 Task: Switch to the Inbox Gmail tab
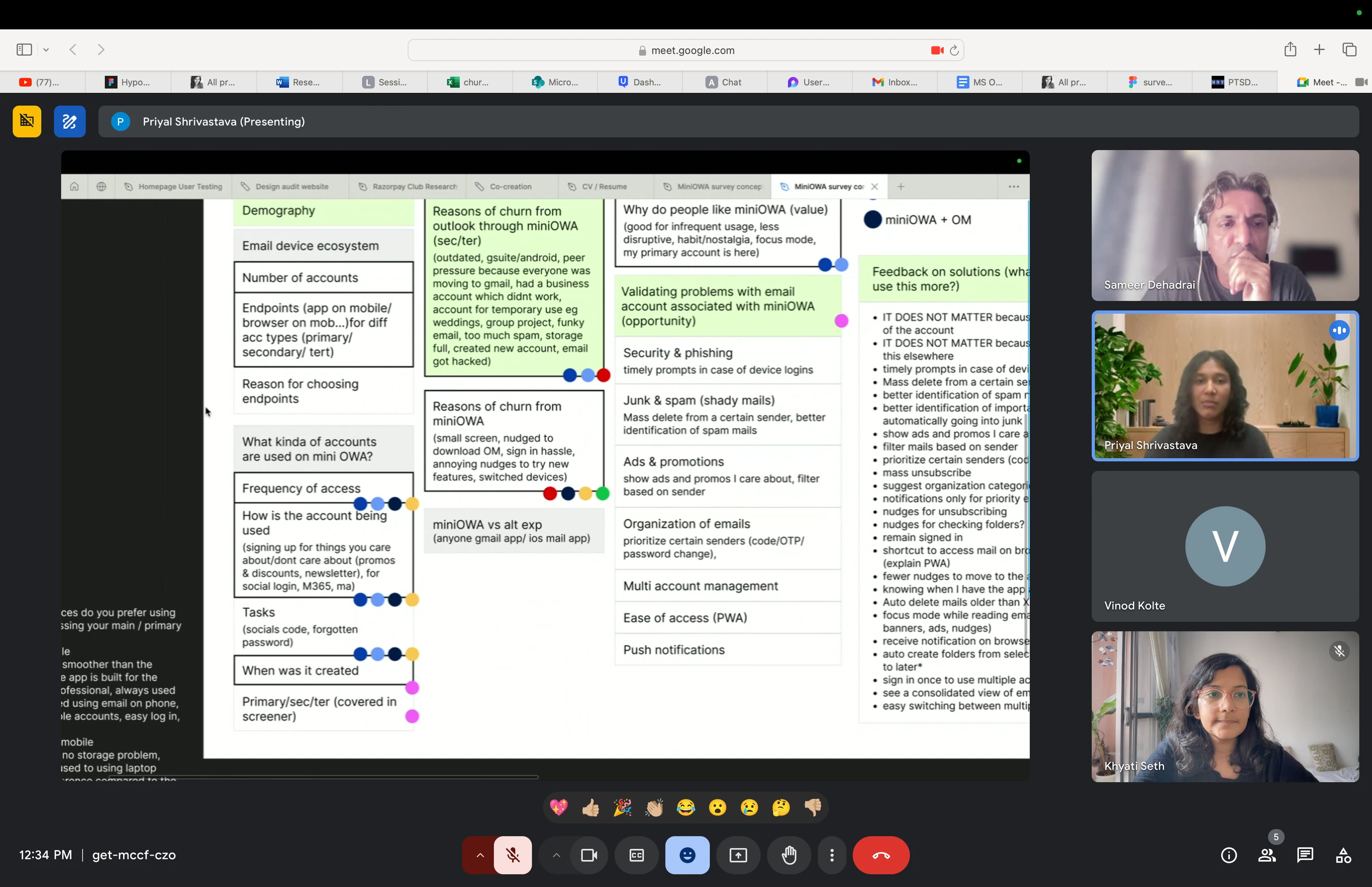click(895, 82)
